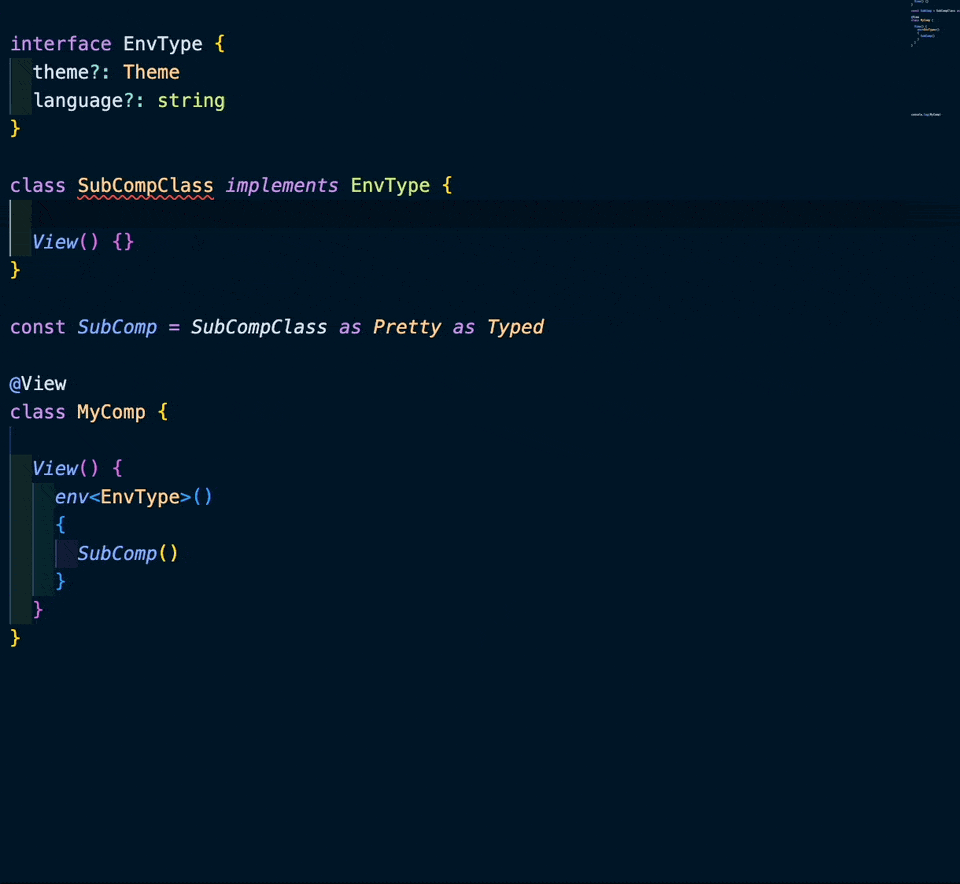Click the 'implements' keyword

[281, 186]
